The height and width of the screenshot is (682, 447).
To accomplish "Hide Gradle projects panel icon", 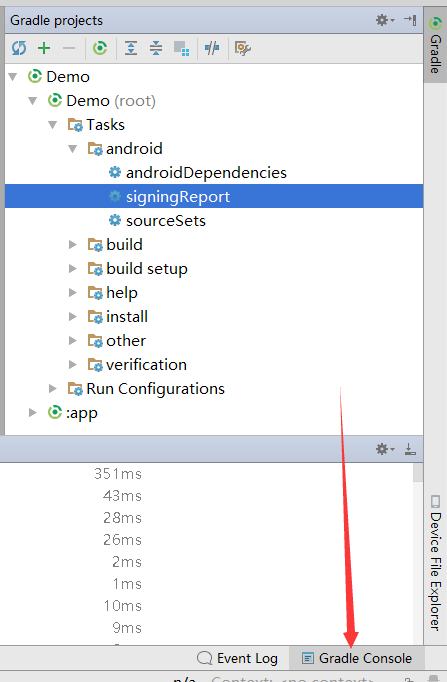I will click(x=410, y=20).
